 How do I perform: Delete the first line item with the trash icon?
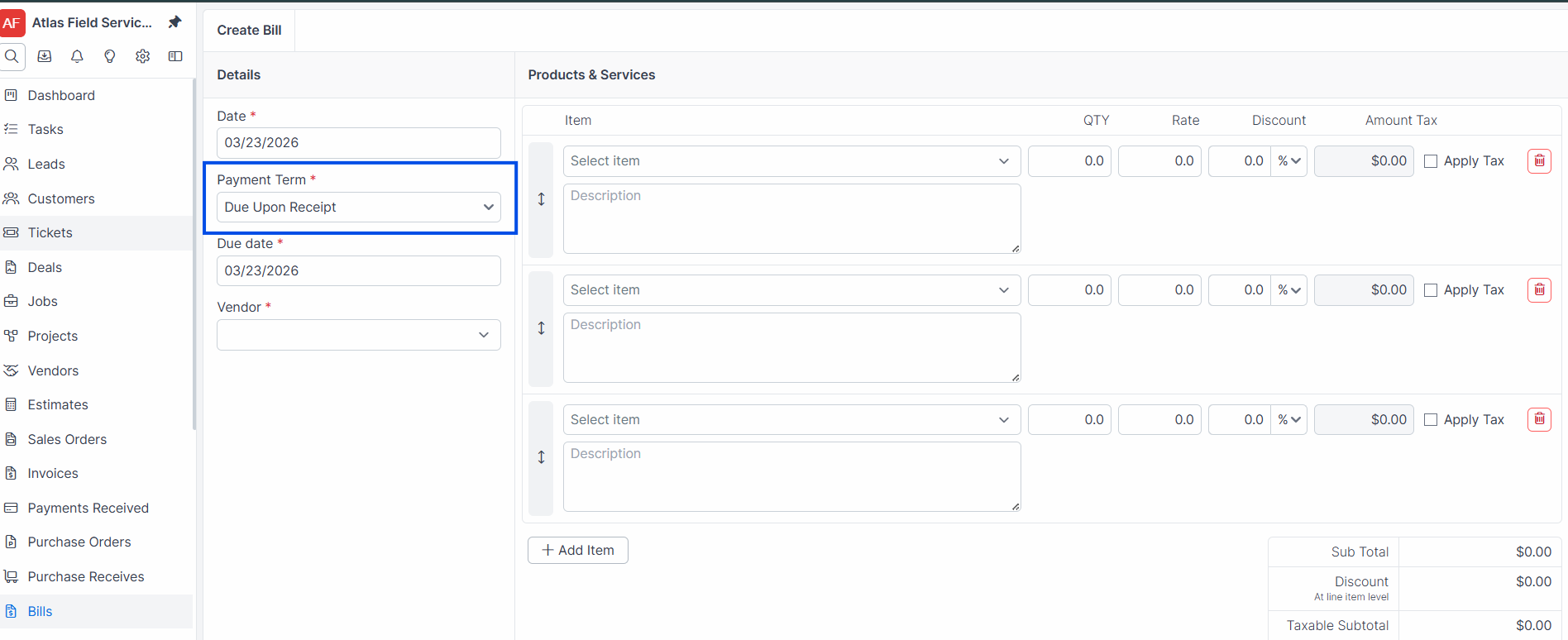(1539, 161)
